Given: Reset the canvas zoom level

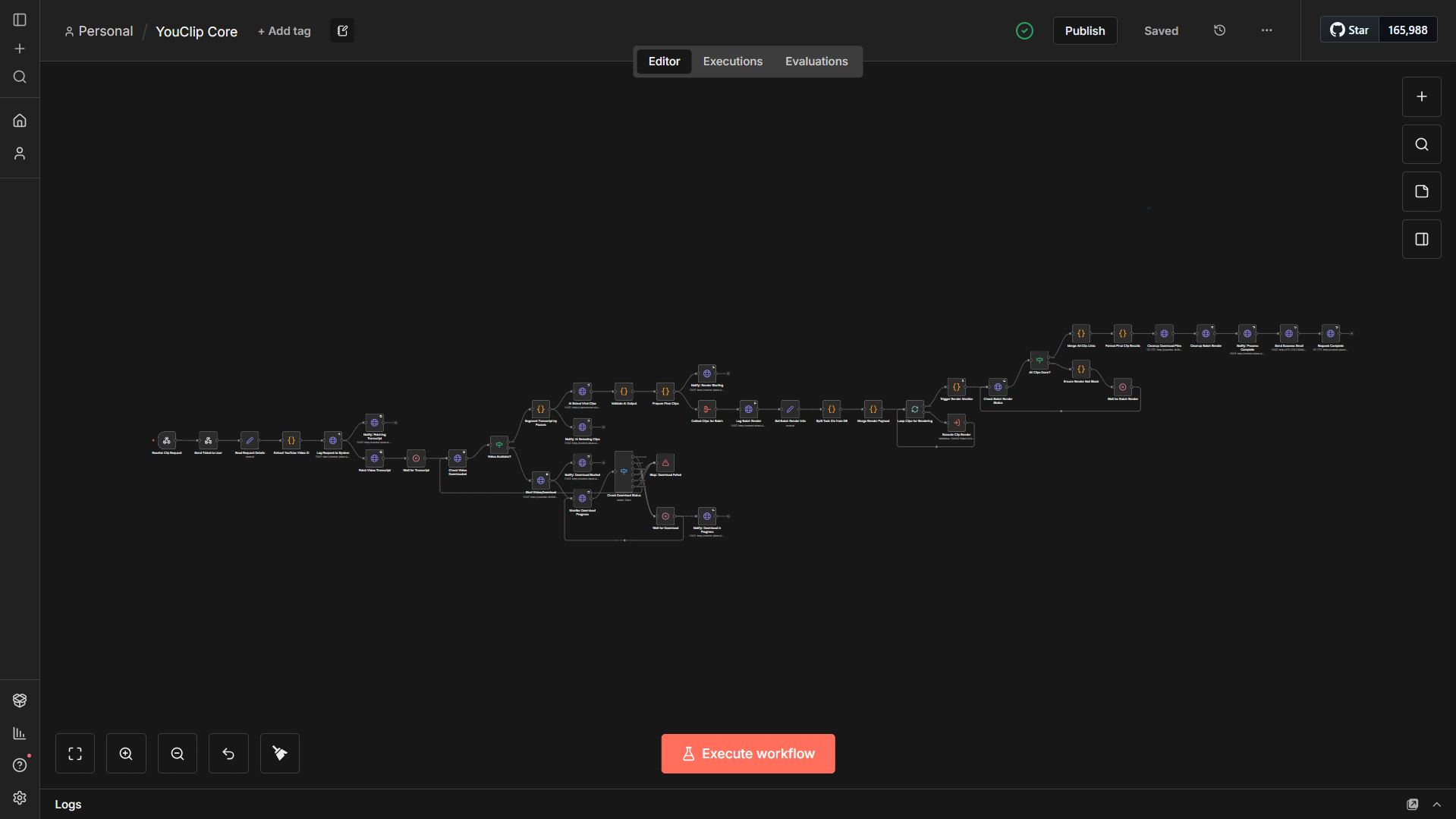Looking at the screenshot, I should coord(228,754).
